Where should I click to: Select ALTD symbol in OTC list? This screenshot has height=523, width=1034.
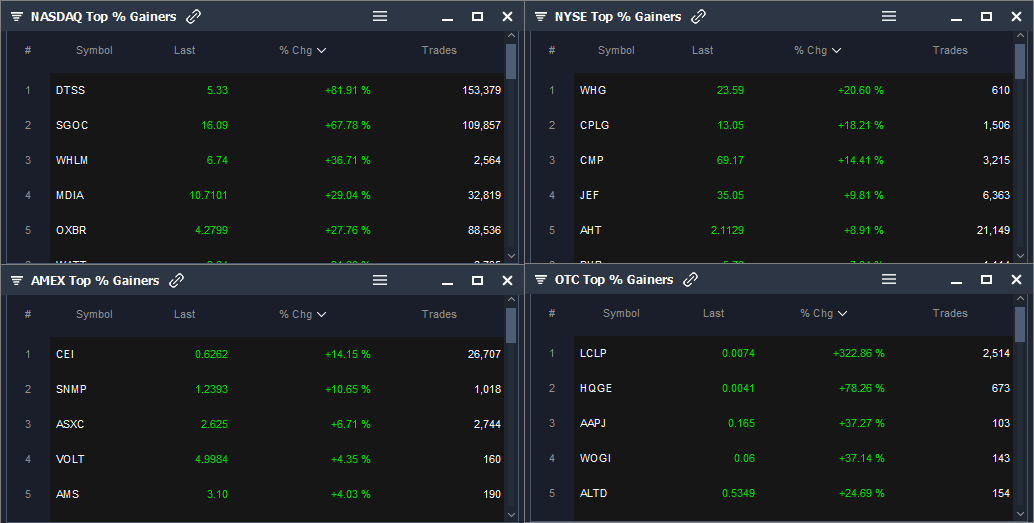click(x=593, y=493)
